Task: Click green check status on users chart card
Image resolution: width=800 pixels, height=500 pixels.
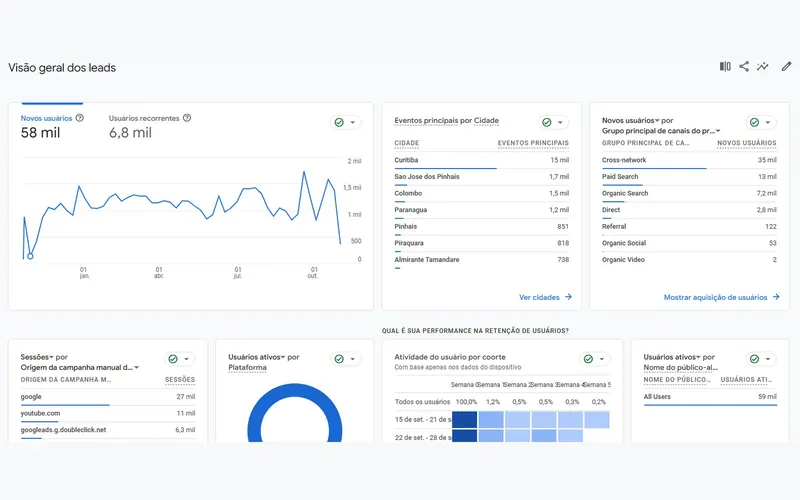Action: click(339, 122)
